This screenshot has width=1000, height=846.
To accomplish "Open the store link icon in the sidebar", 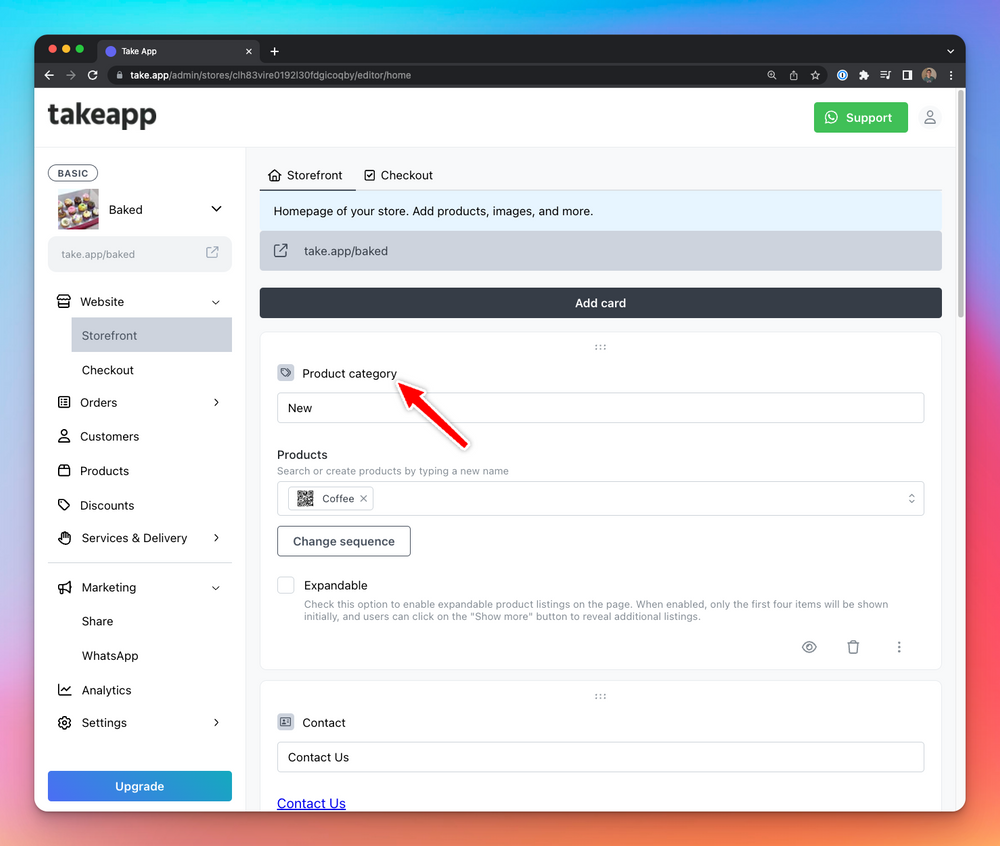I will click(212, 253).
